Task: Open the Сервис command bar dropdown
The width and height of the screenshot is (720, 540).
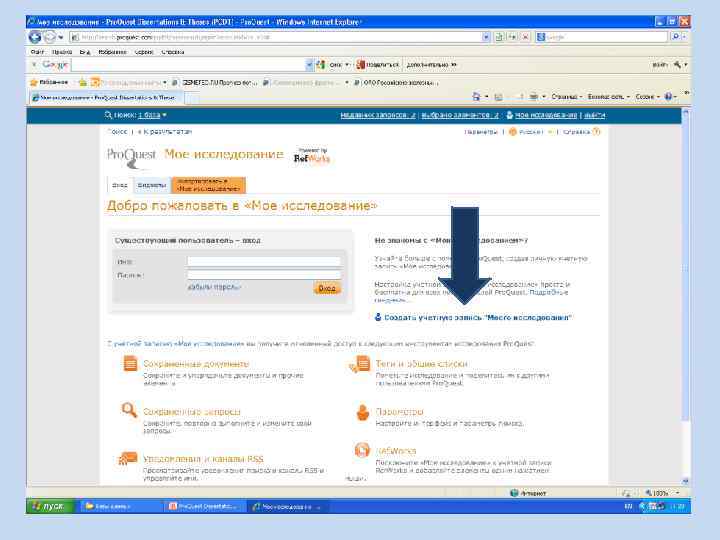Action: click(647, 96)
